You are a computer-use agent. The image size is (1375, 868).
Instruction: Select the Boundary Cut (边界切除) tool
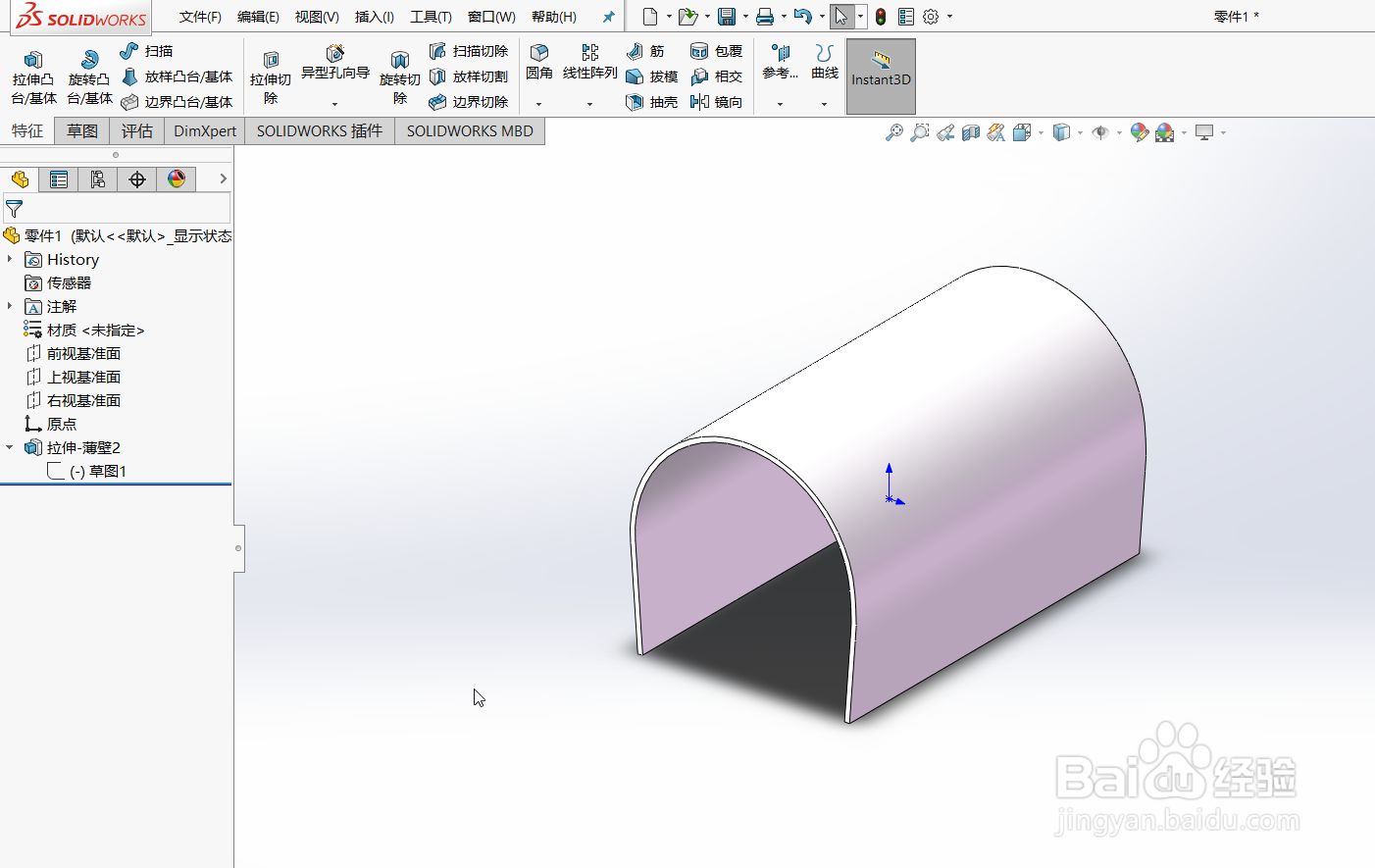tap(469, 102)
